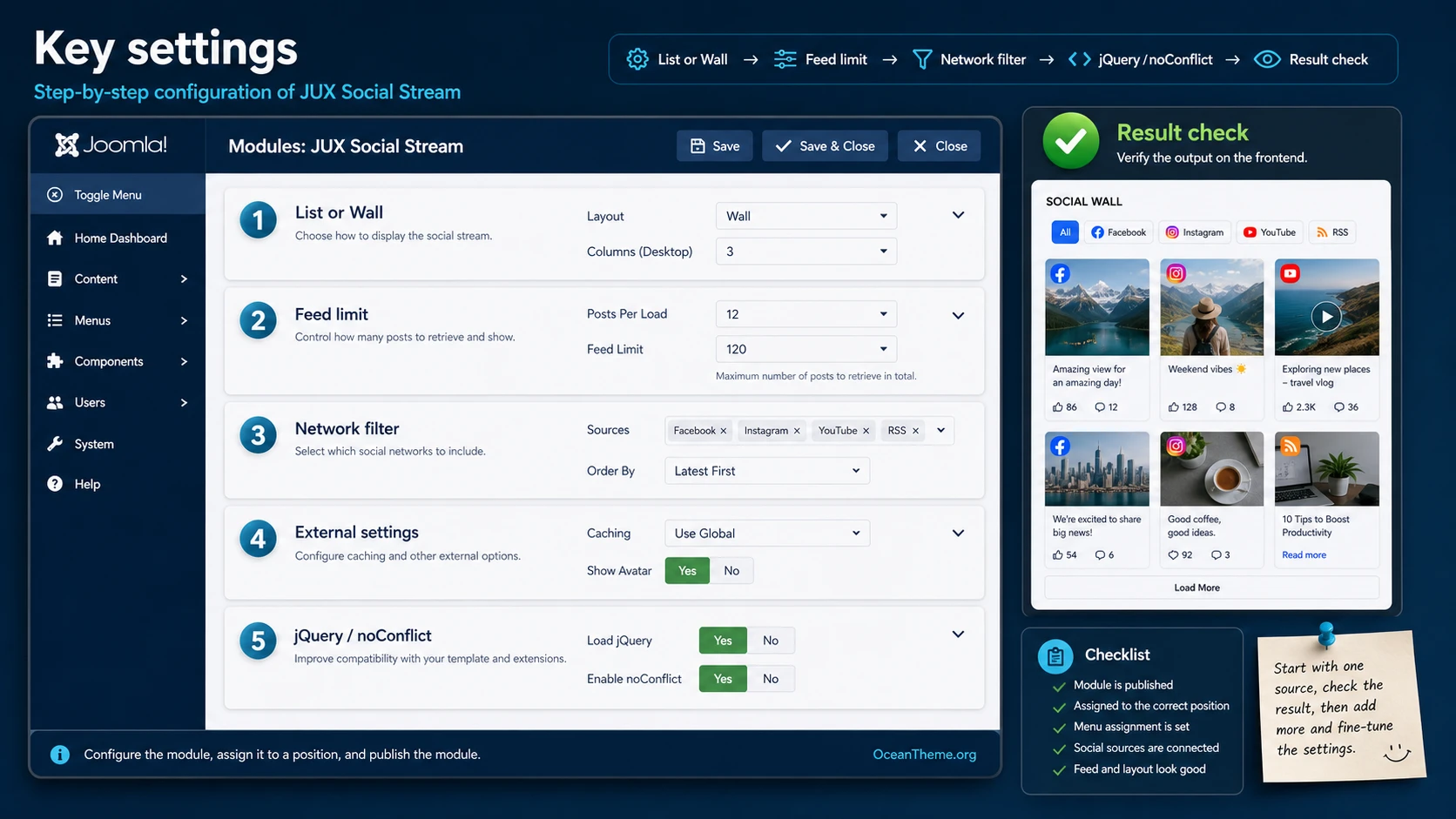Expand the Users menu arrow
The height and width of the screenshot is (819, 1456).
[184, 402]
